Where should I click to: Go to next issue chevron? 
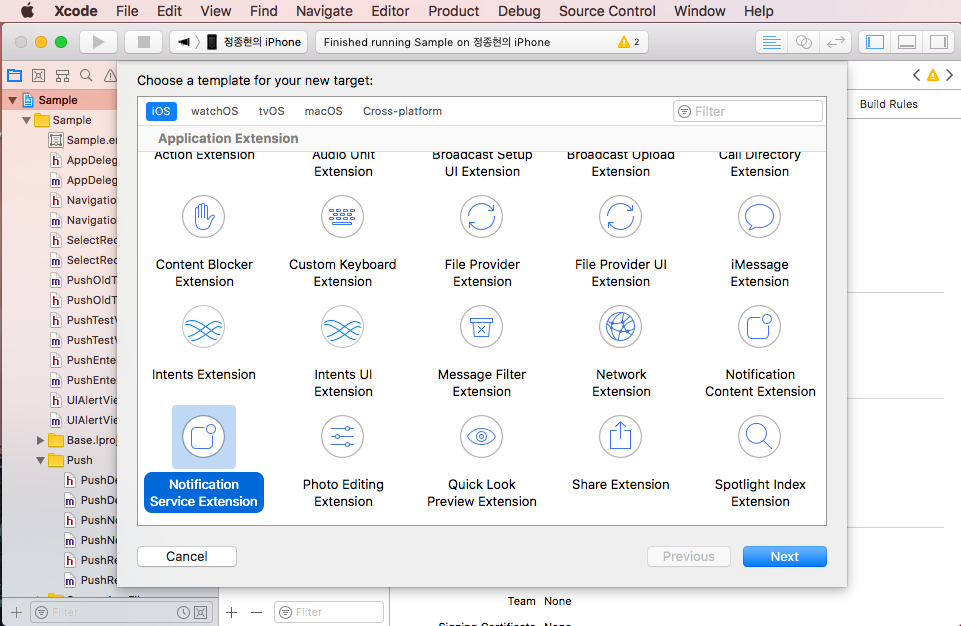click(x=949, y=75)
